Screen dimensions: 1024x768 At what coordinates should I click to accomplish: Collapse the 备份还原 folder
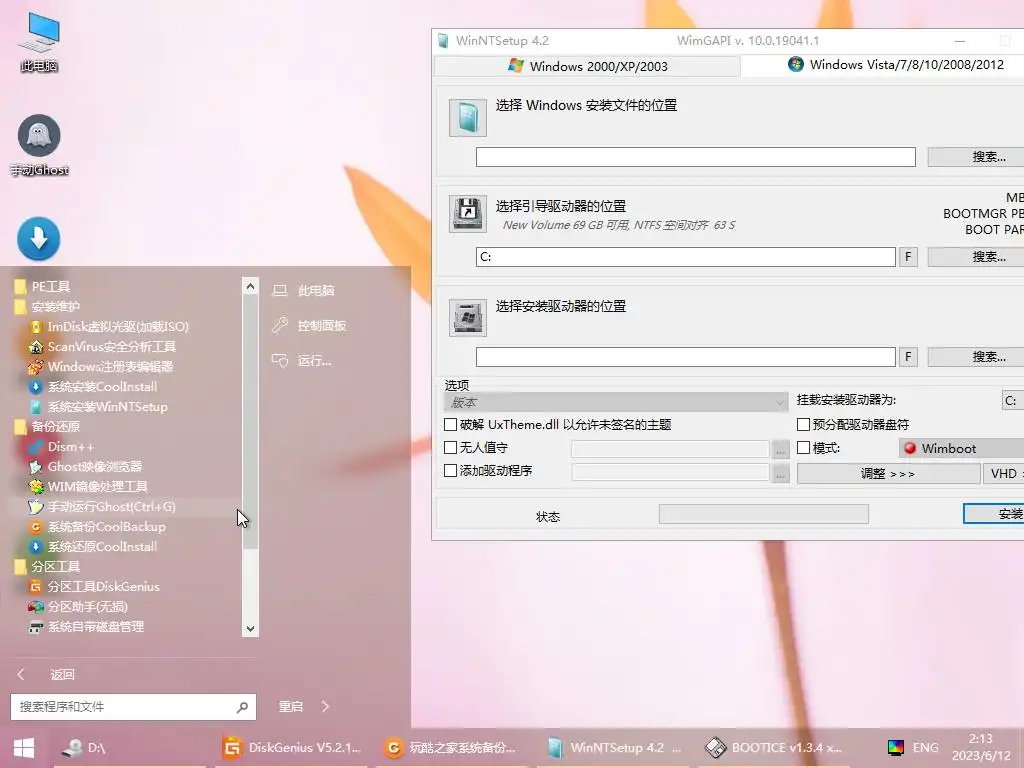pos(47,426)
